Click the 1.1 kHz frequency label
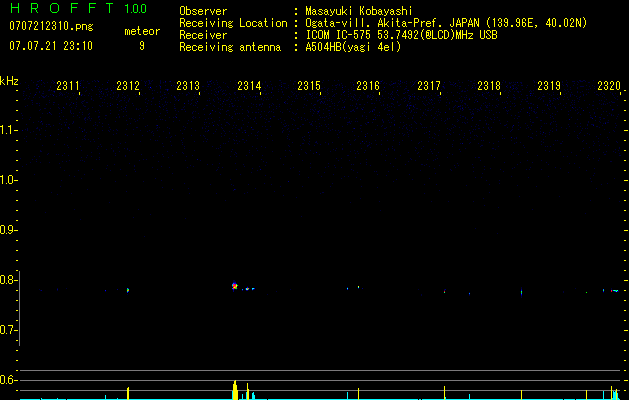Screen dimensions: 629x400 click(8, 130)
